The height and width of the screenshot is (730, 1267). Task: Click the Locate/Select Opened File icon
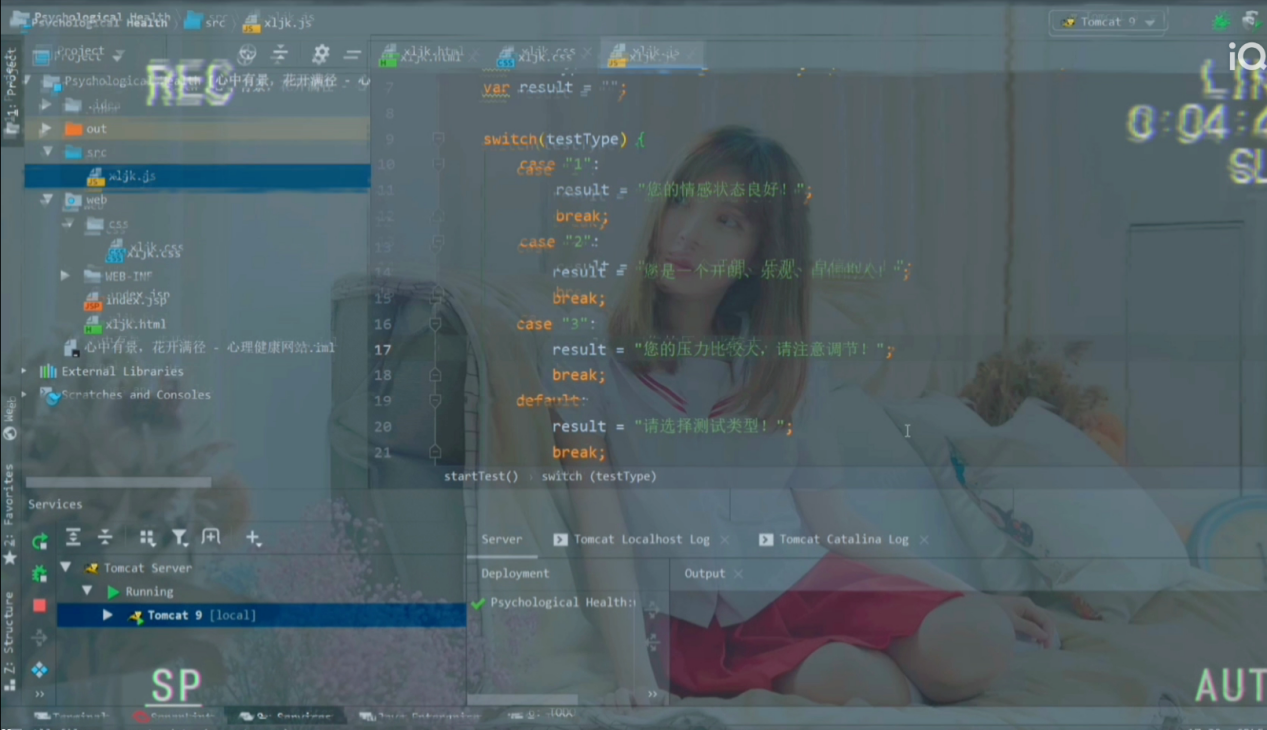pyautogui.click(x=247, y=54)
